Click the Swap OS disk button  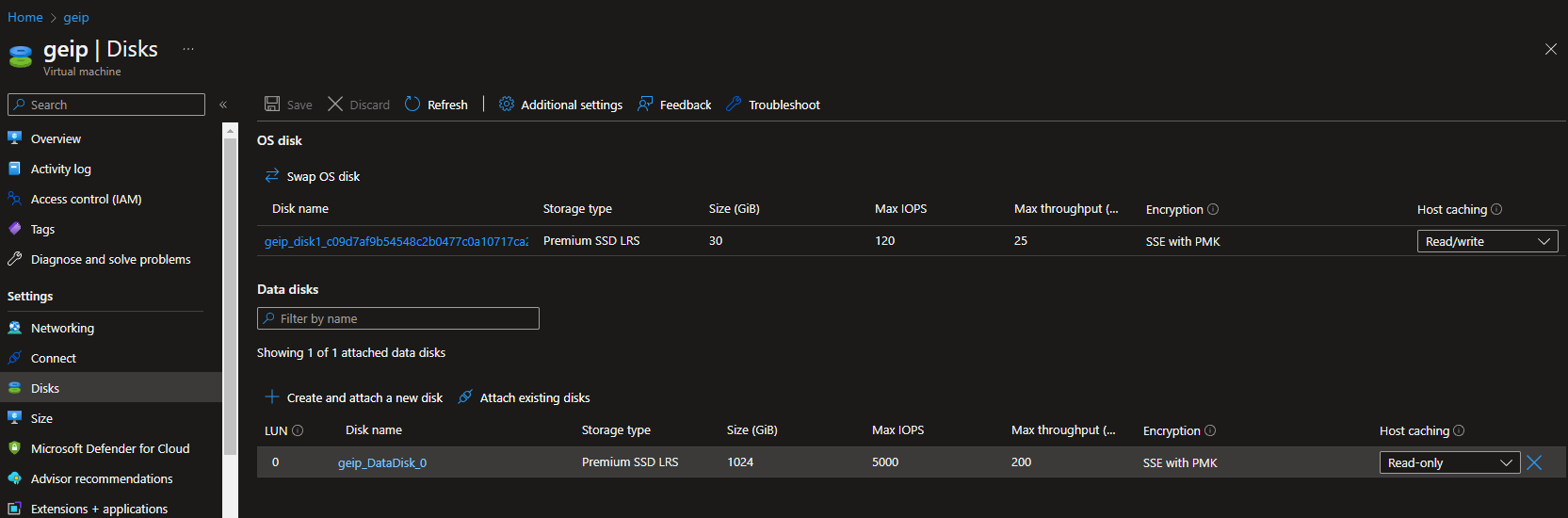click(313, 176)
